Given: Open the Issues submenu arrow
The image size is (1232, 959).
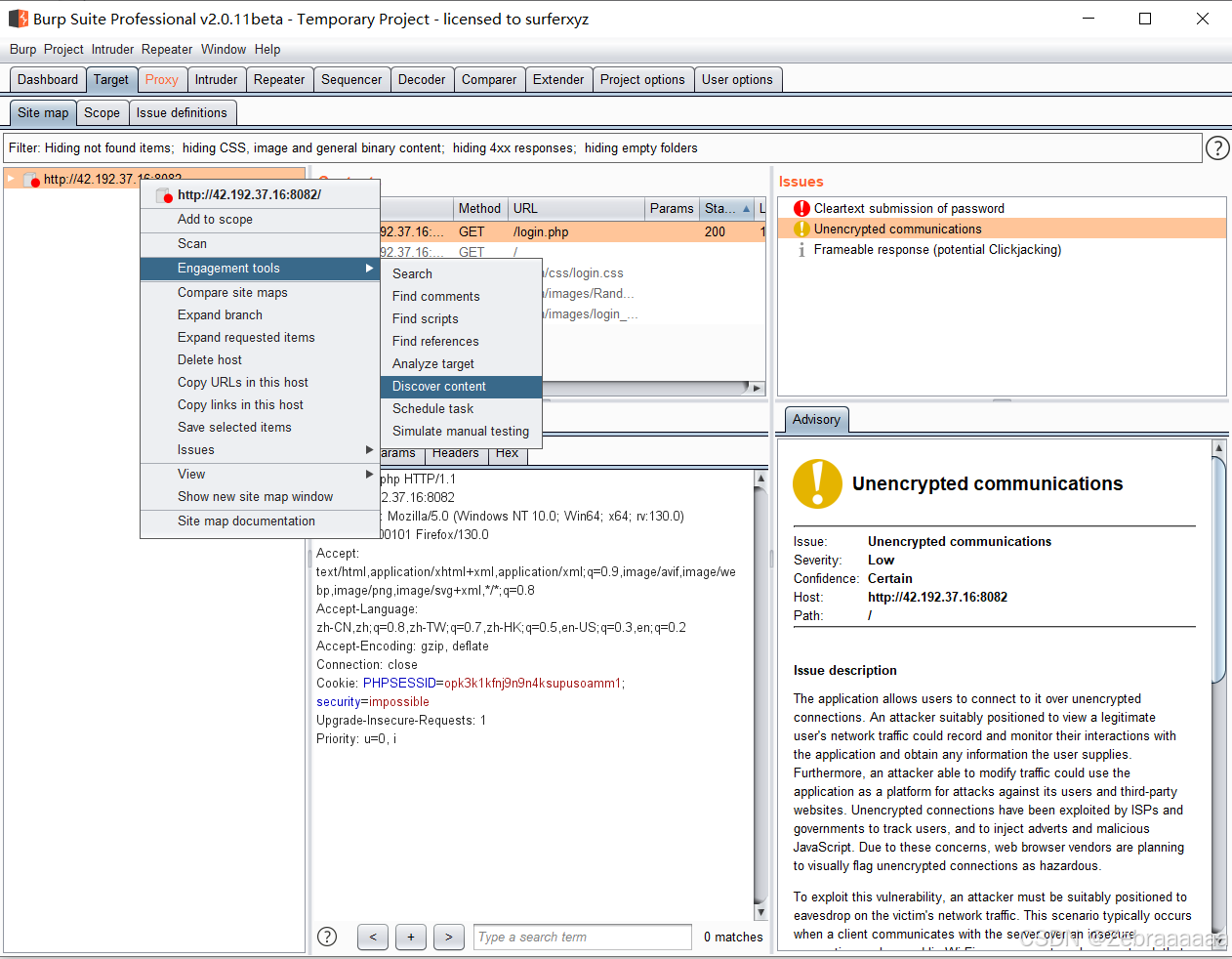Looking at the screenshot, I should pyautogui.click(x=369, y=450).
